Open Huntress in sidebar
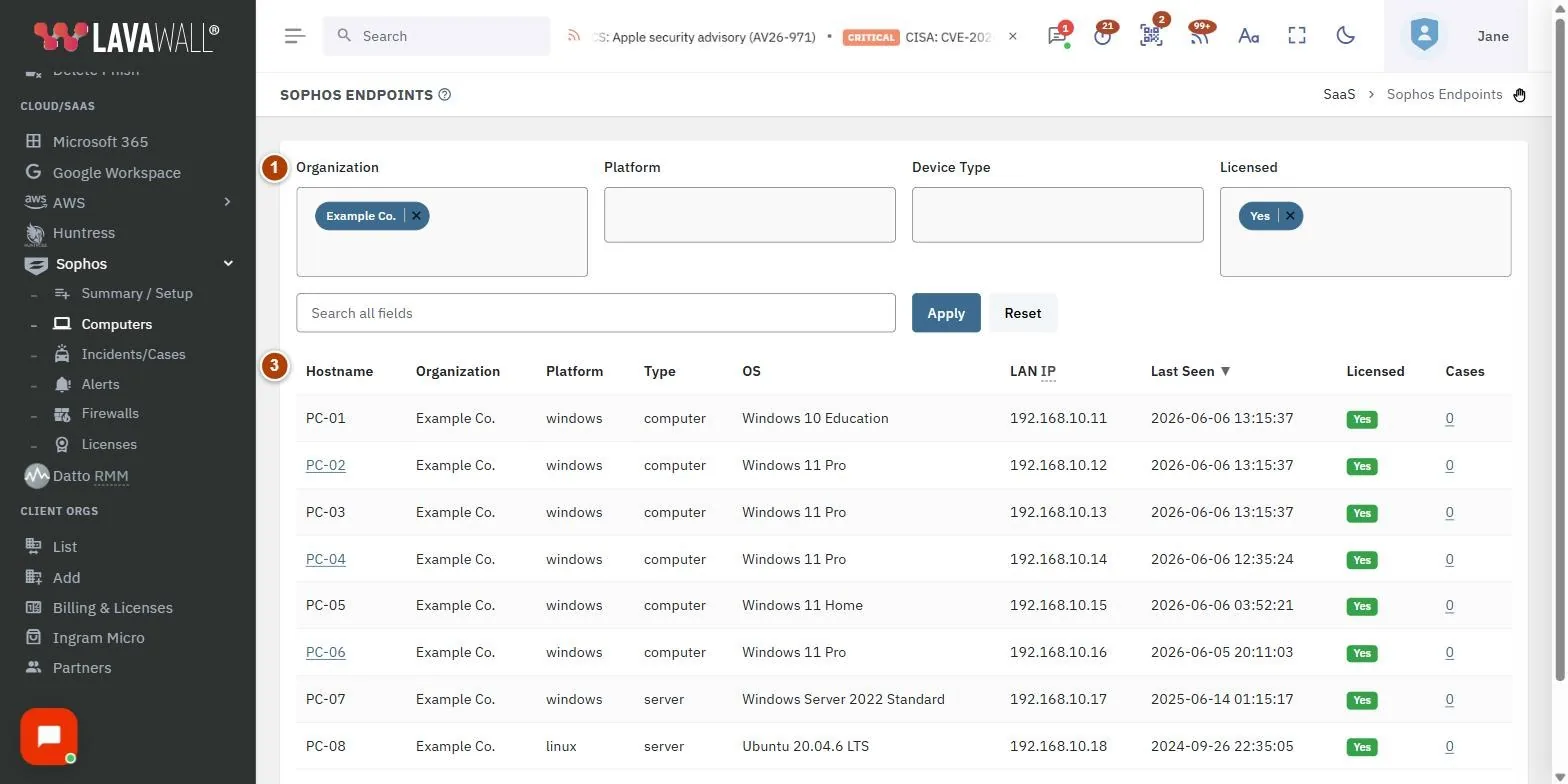Image resolution: width=1568 pixels, height=784 pixels. [x=83, y=233]
